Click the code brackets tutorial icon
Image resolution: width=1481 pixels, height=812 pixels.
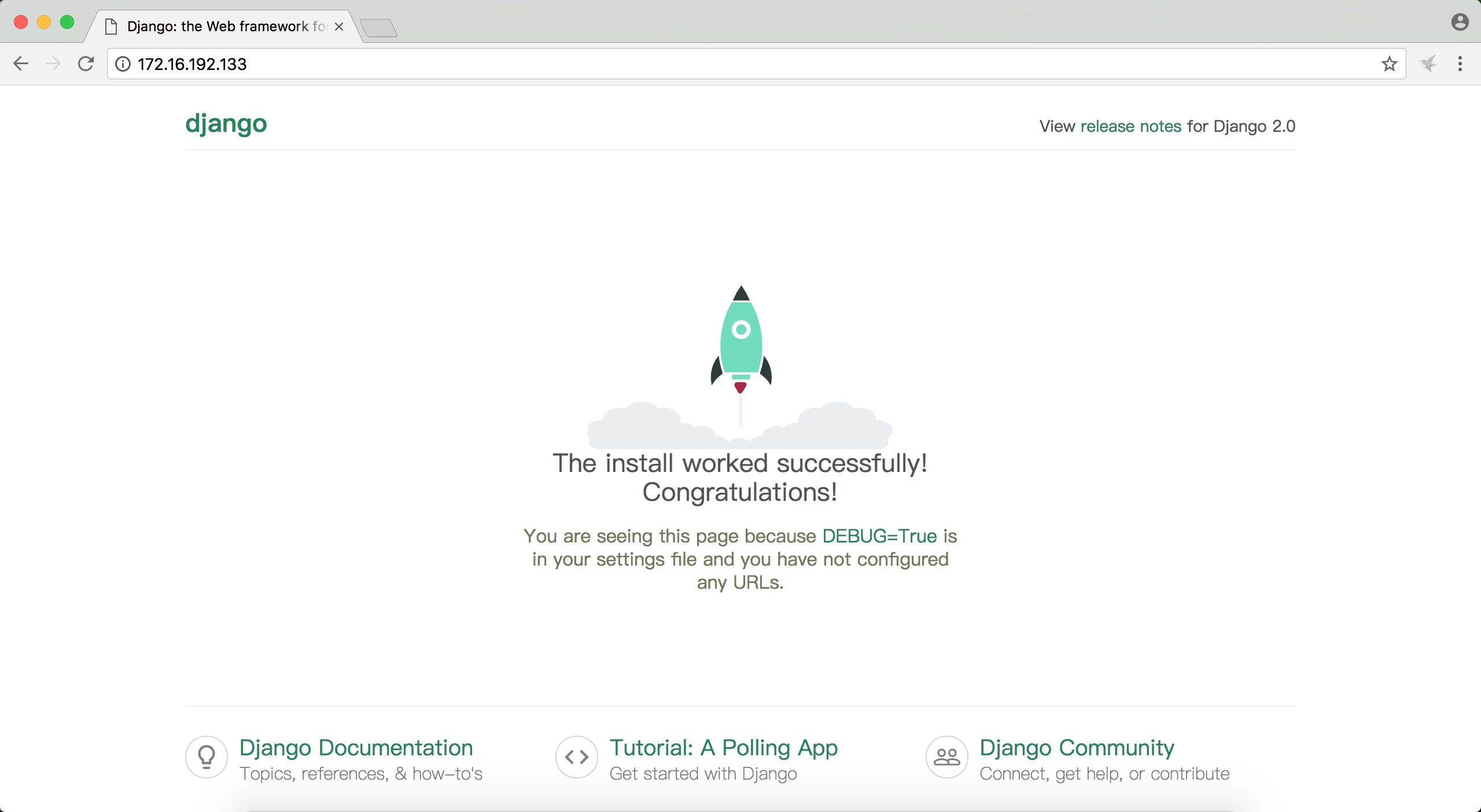[x=577, y=756]
